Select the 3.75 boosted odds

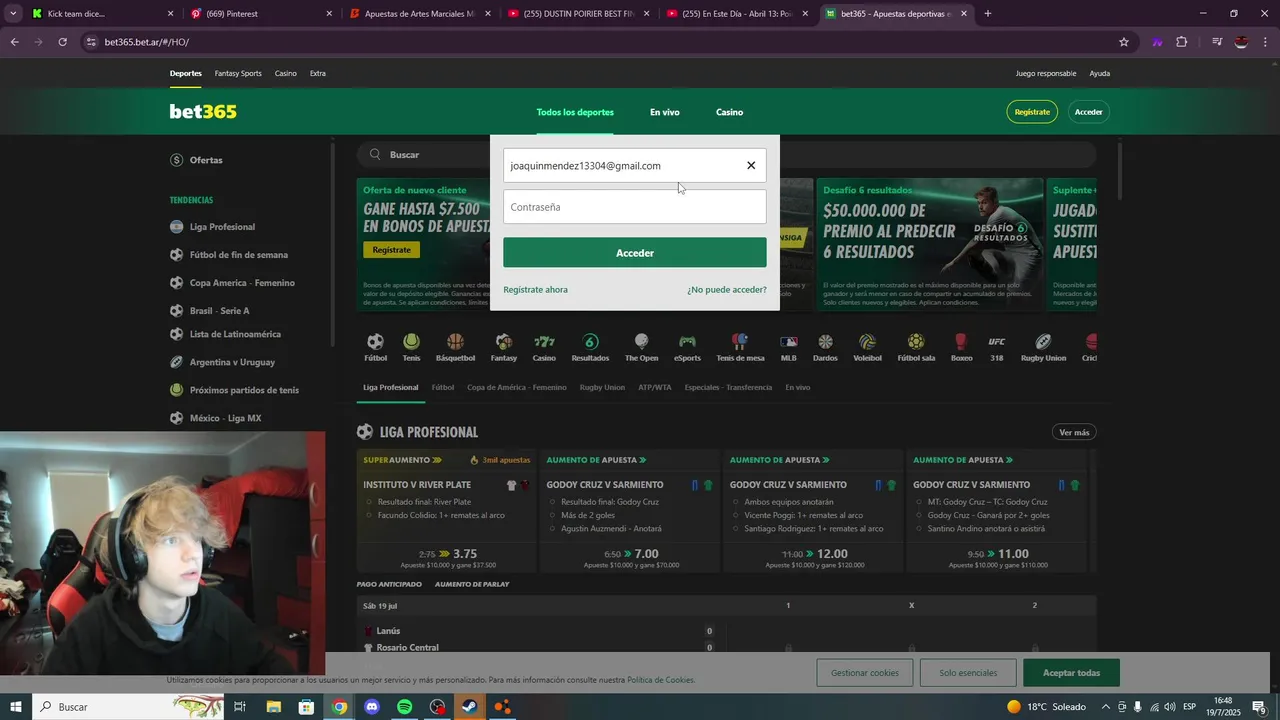click(465, 553)
